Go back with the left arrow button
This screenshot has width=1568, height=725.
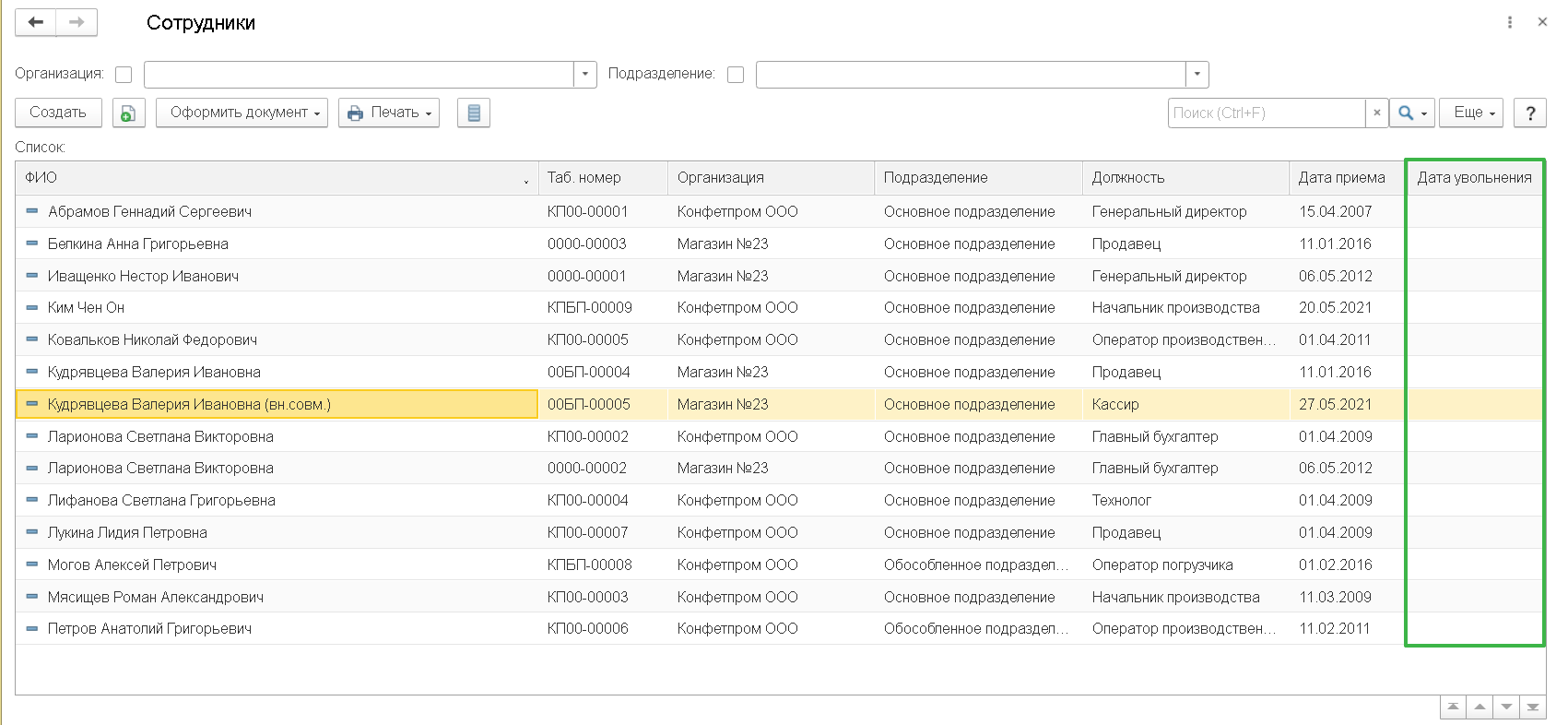36,22
